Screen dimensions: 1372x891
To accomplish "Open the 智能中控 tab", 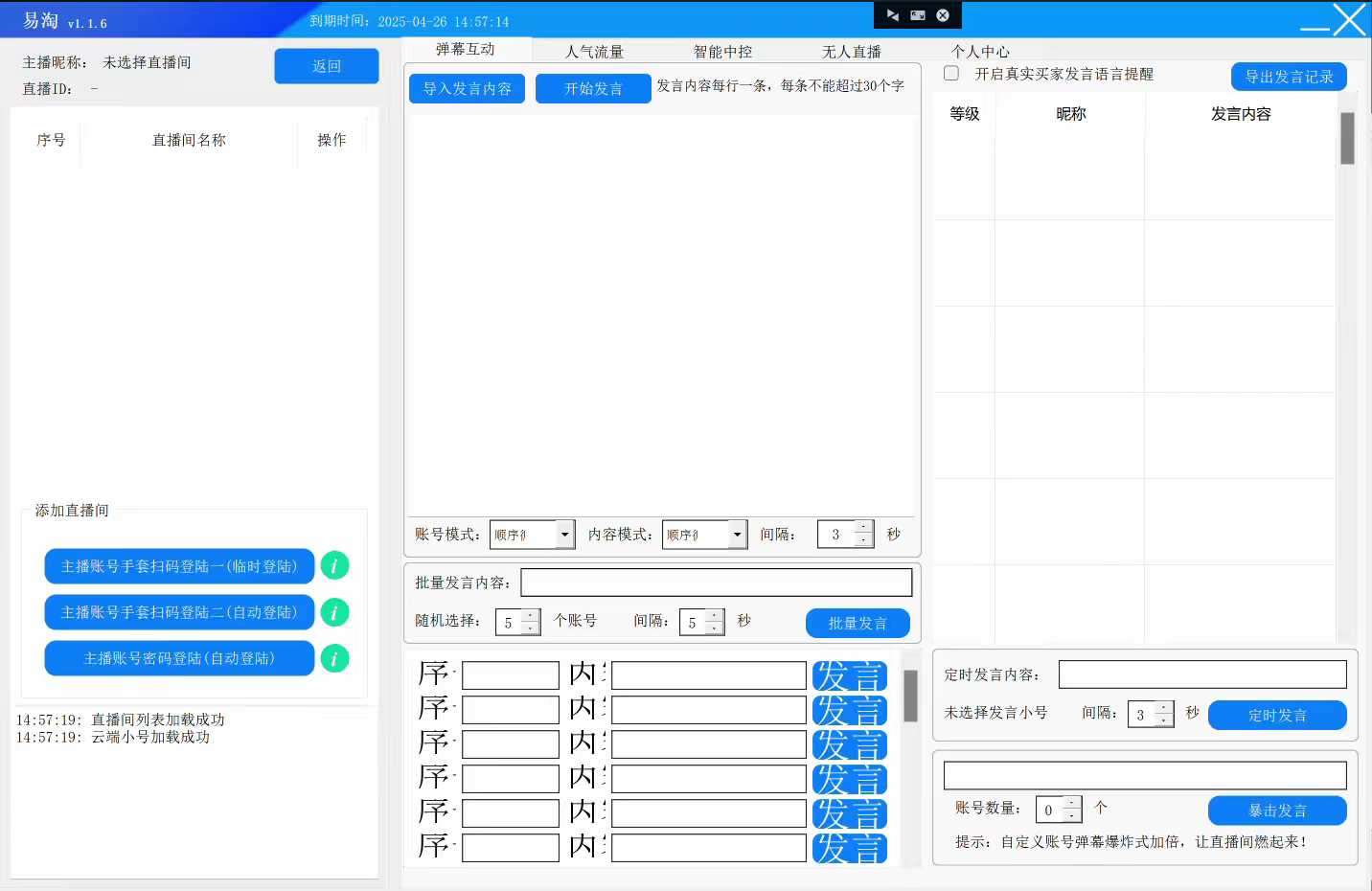I will (x=722, y=52).
